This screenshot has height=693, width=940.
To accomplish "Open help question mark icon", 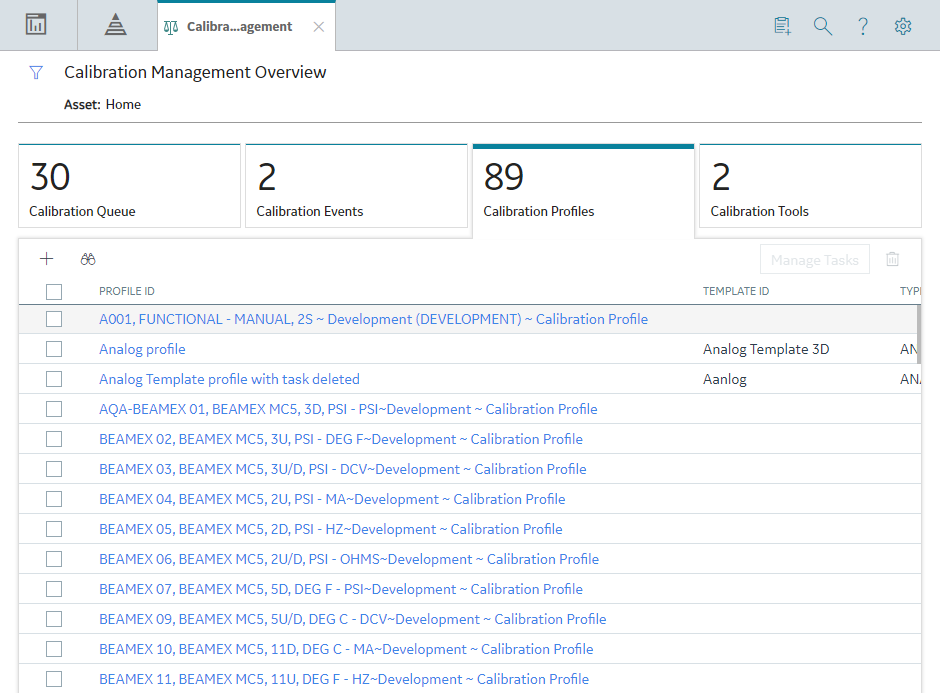I will click(863, 26).
